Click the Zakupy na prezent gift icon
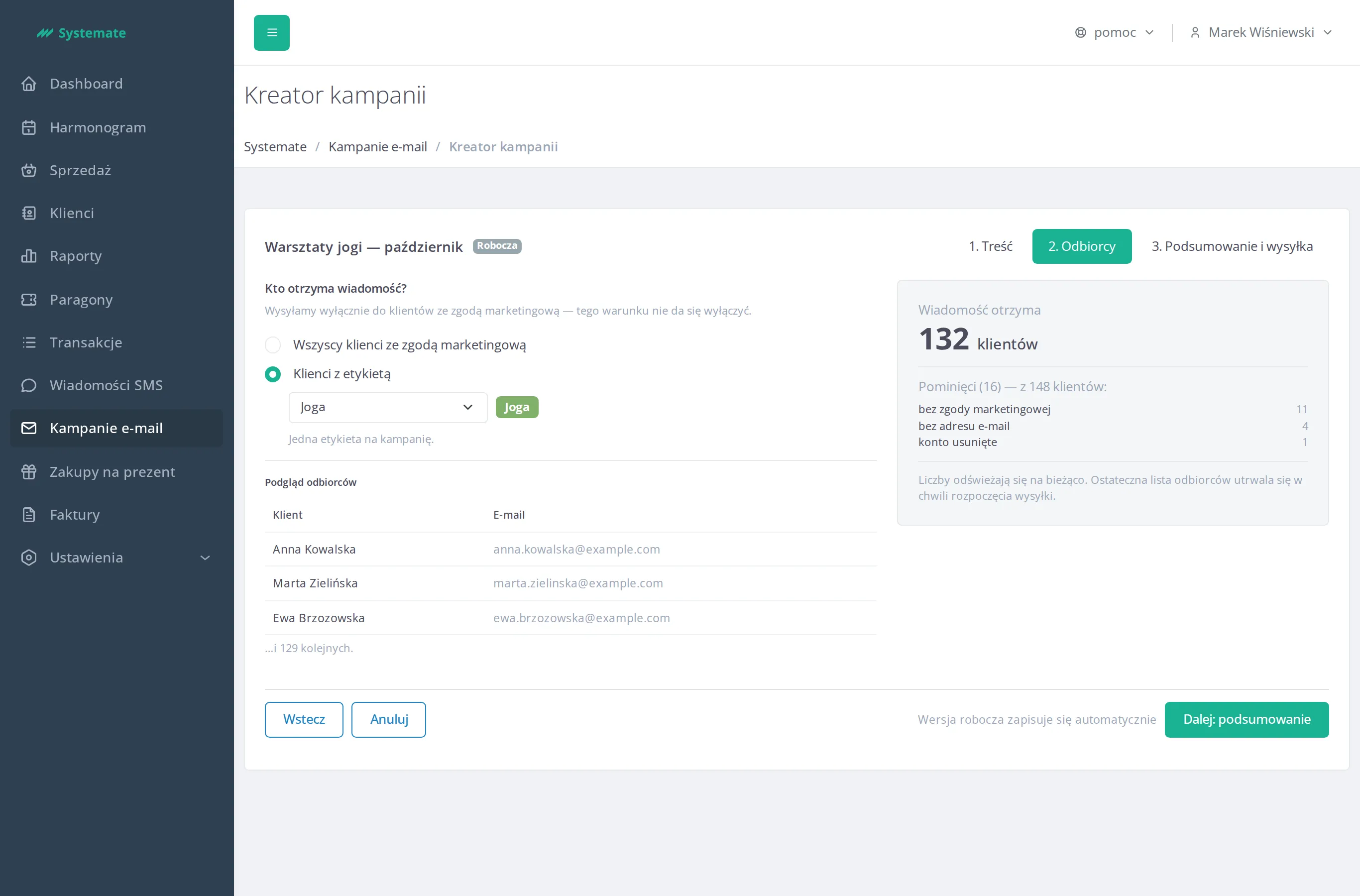This screenshot has height=896, width=1360. [28, 471]
